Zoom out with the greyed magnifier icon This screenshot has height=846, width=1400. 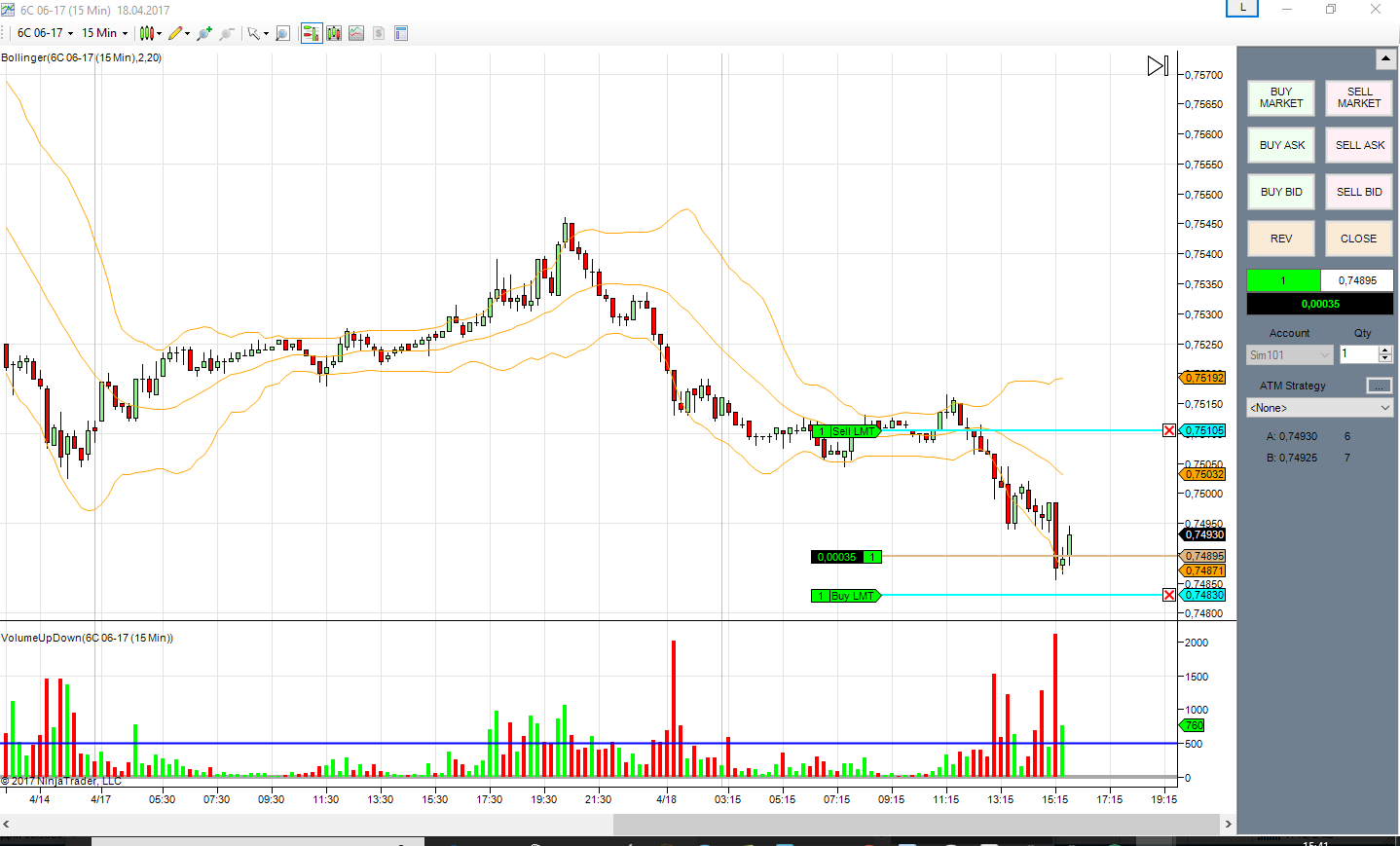point(227,33)
